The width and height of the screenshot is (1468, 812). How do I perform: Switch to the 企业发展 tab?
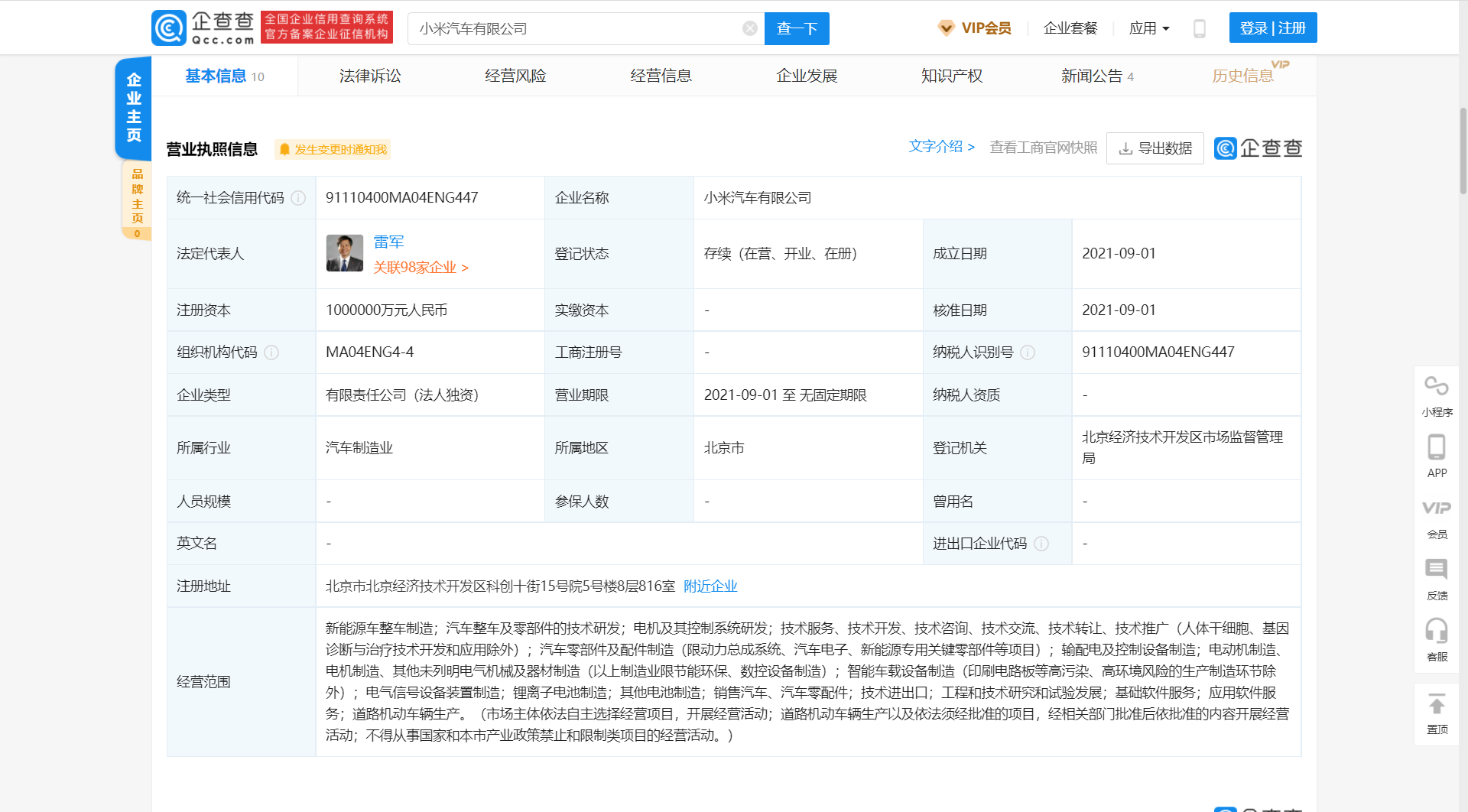[x=807, y=76]
